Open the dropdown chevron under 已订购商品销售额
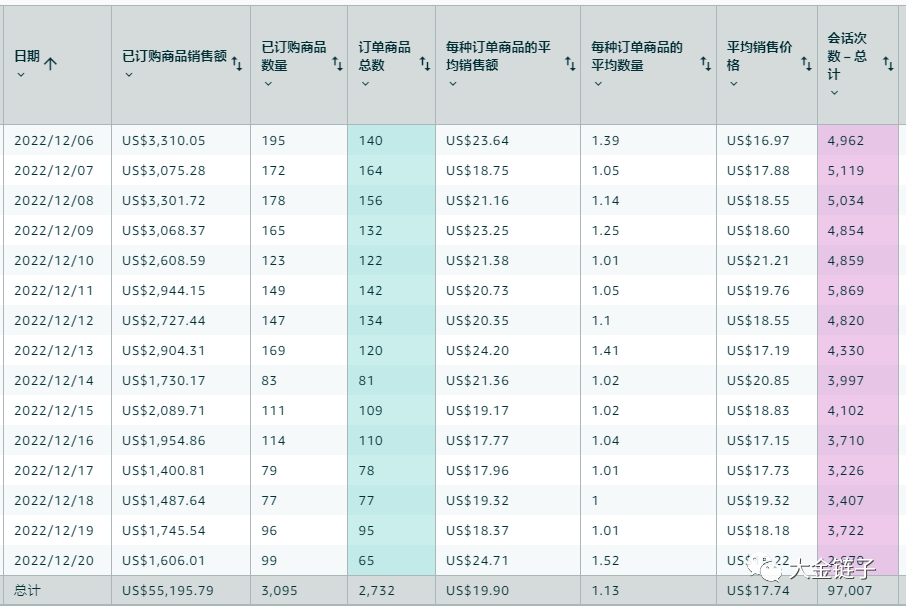This screenshot has width=906, height=609. tap(129, 76)
